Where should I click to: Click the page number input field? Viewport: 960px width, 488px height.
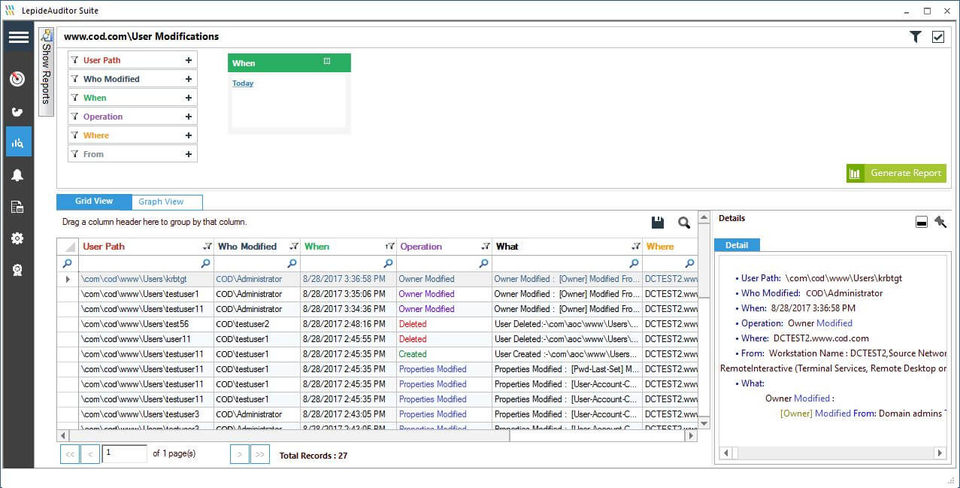(x=125, y=454)
